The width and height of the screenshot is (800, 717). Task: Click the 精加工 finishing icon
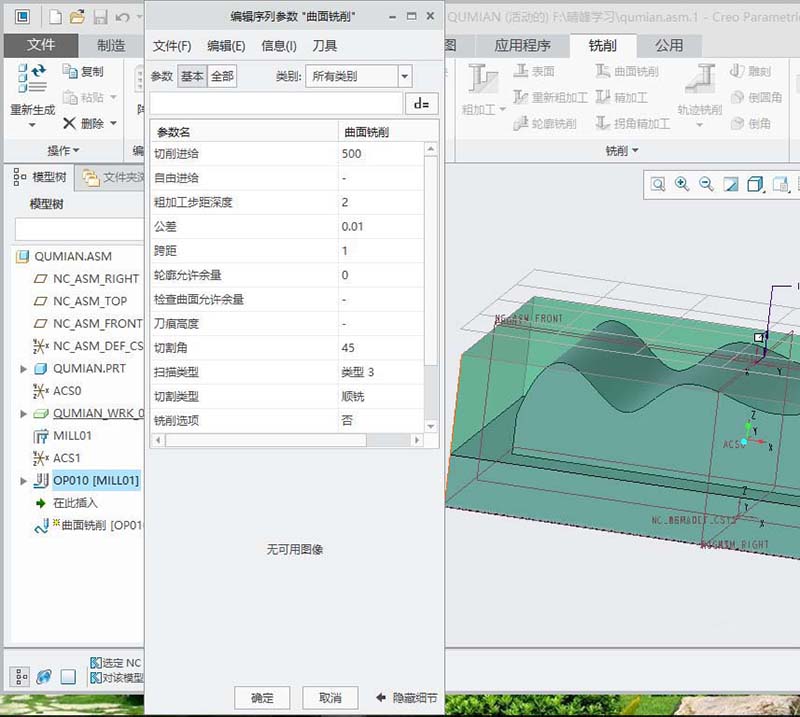[603, 97]
